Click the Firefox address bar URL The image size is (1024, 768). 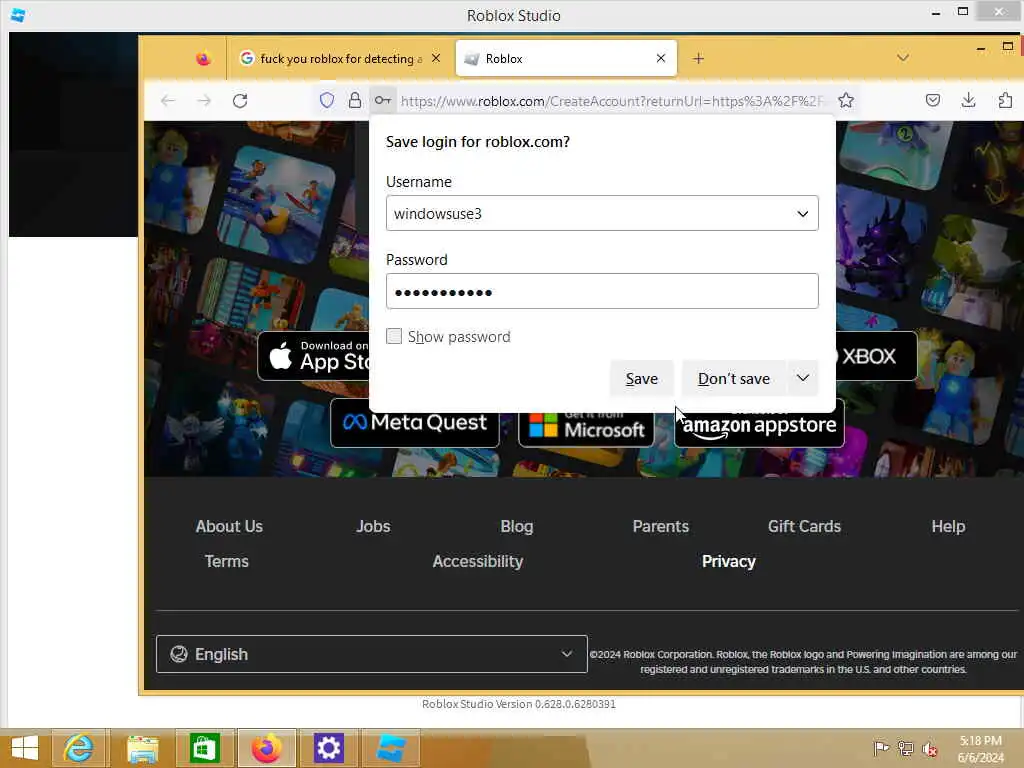[x=613, y=101]
